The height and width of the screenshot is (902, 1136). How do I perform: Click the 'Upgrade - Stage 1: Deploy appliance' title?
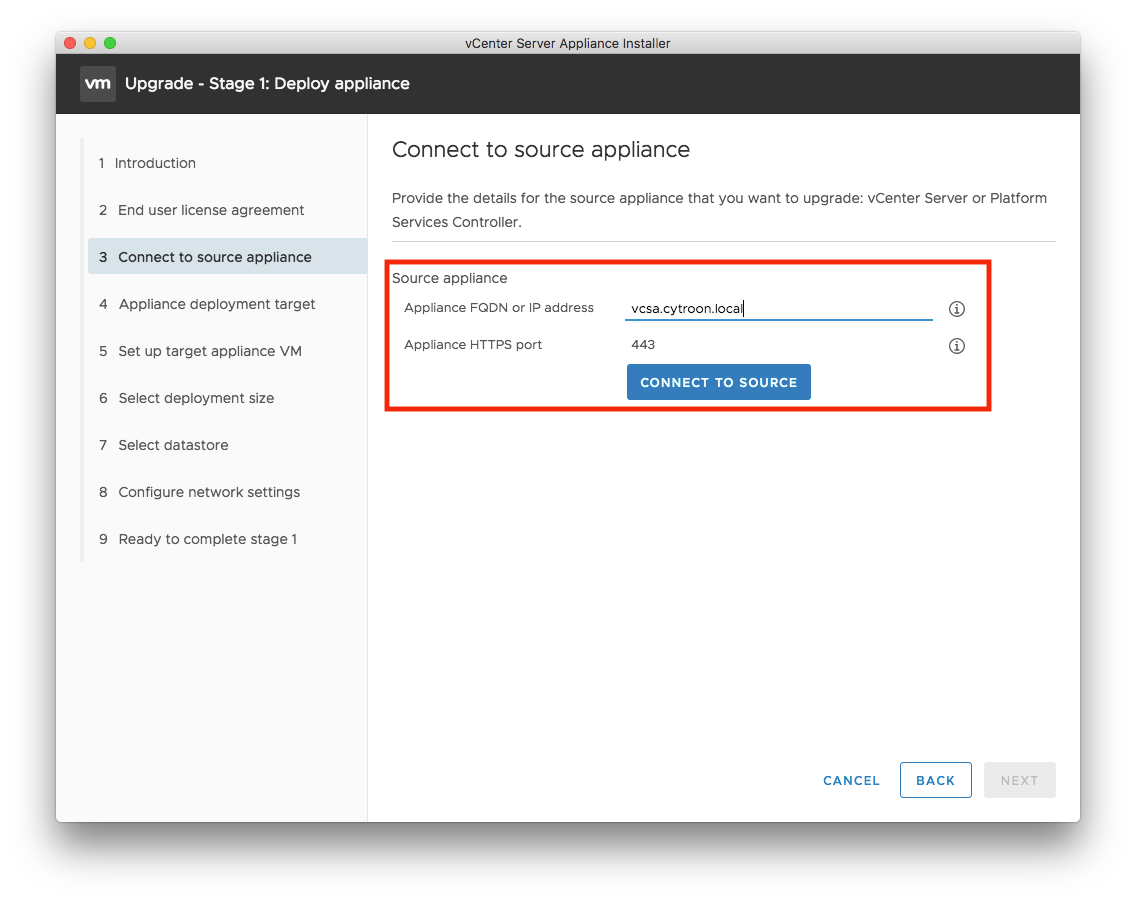click(267, 83)
